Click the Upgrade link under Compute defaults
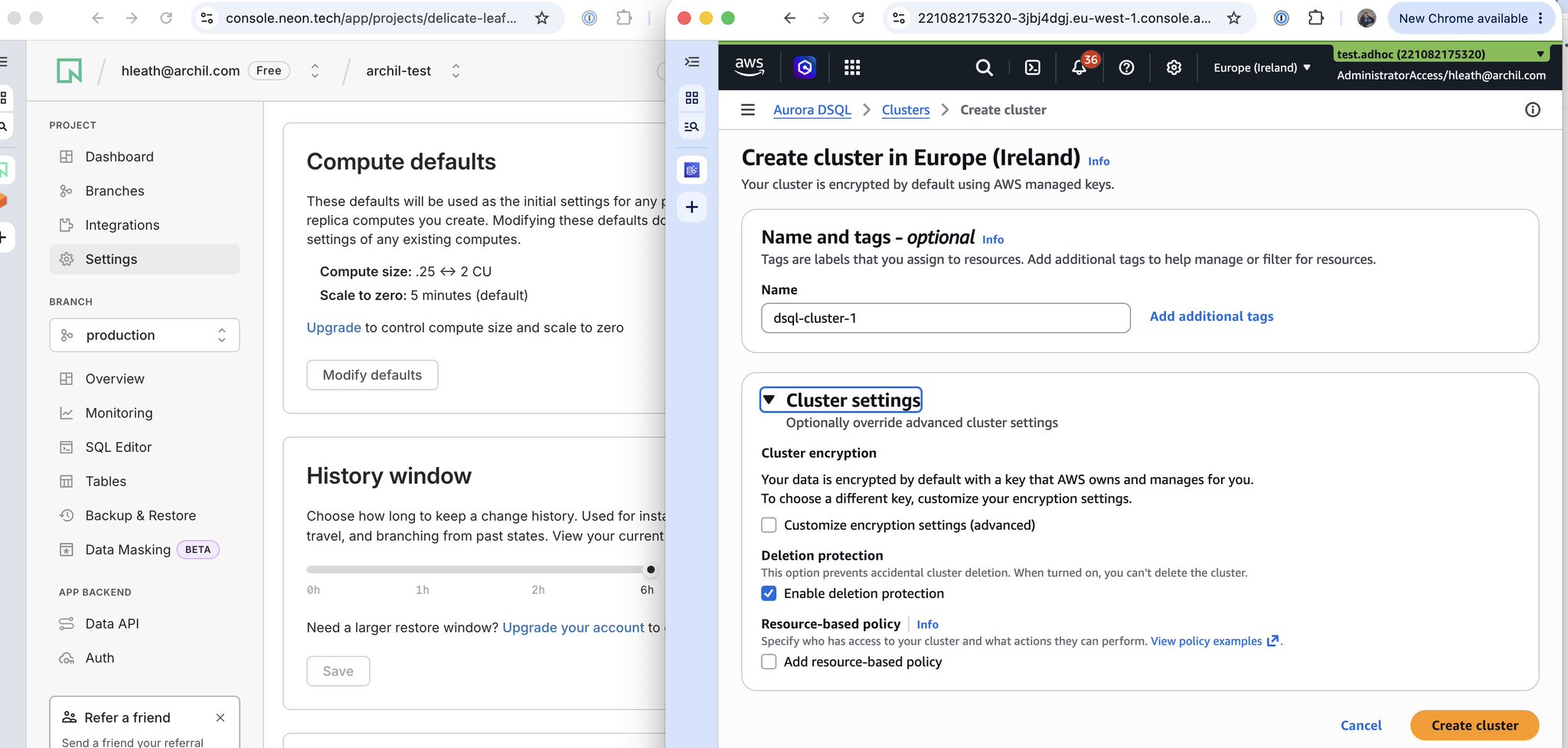This screenshot has width=1568, height=748. [x=334, y=328]
